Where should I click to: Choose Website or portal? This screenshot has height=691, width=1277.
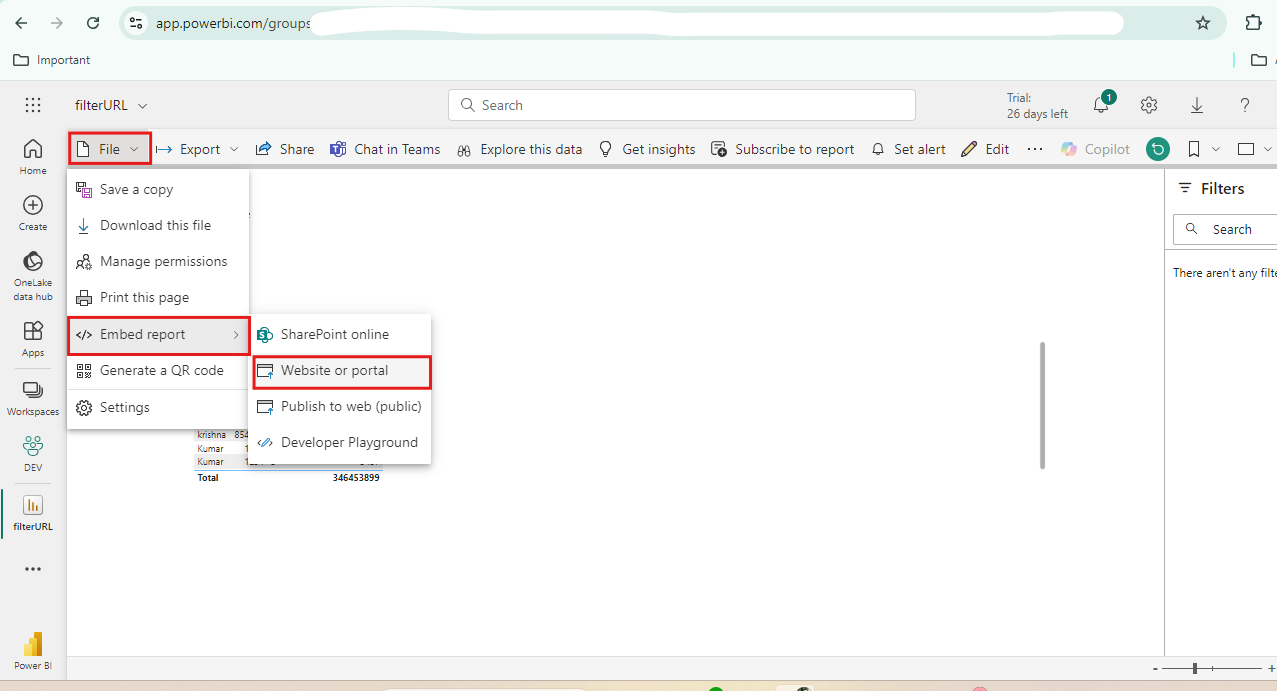[341, 371]
